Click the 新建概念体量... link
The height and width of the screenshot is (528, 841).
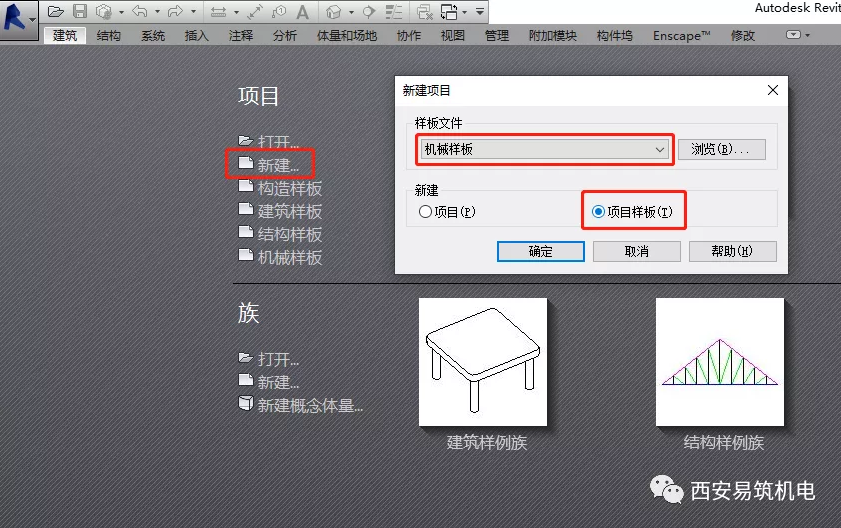pyautogui.click(x=310, y=405)
